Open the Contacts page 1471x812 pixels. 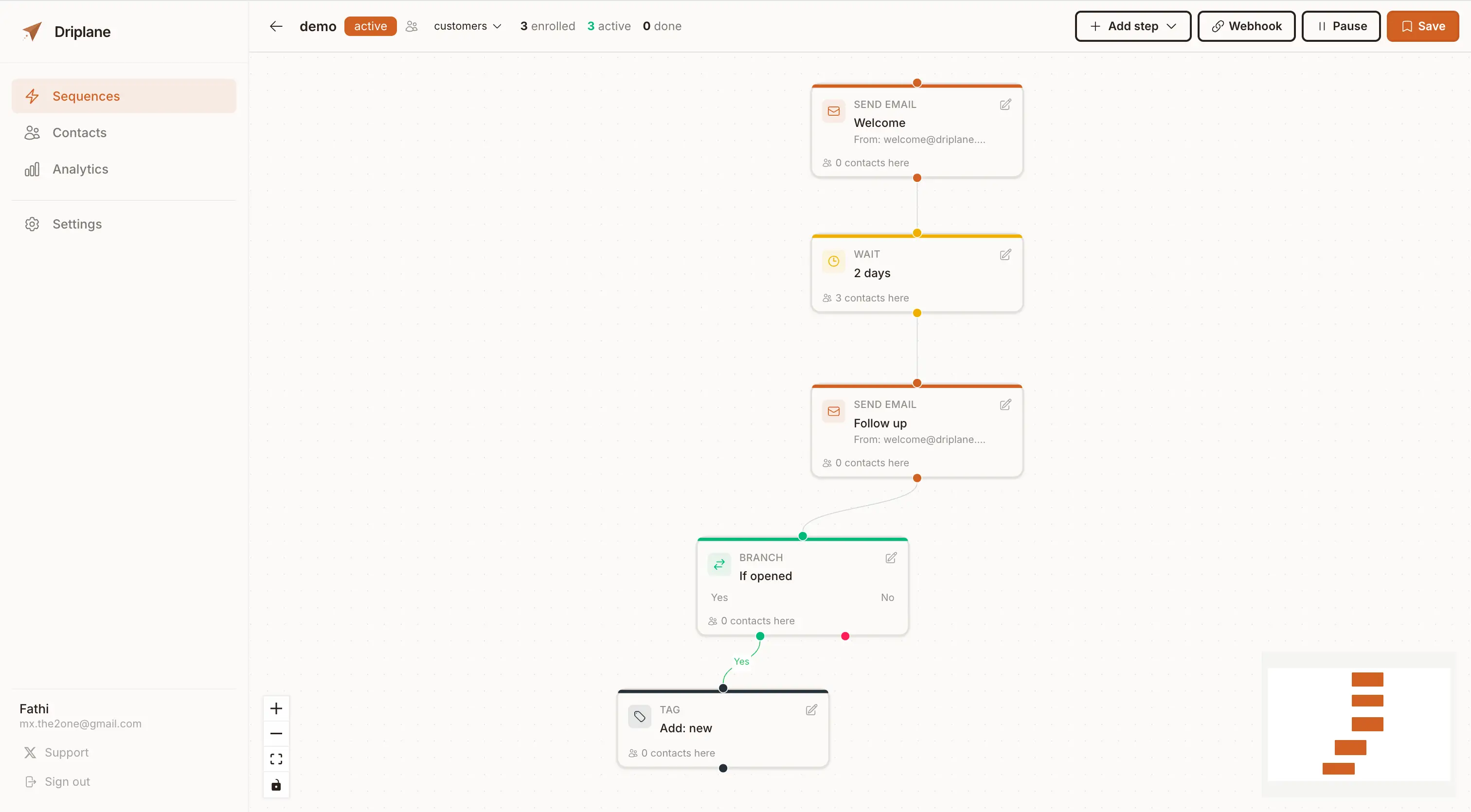point(79,132)
